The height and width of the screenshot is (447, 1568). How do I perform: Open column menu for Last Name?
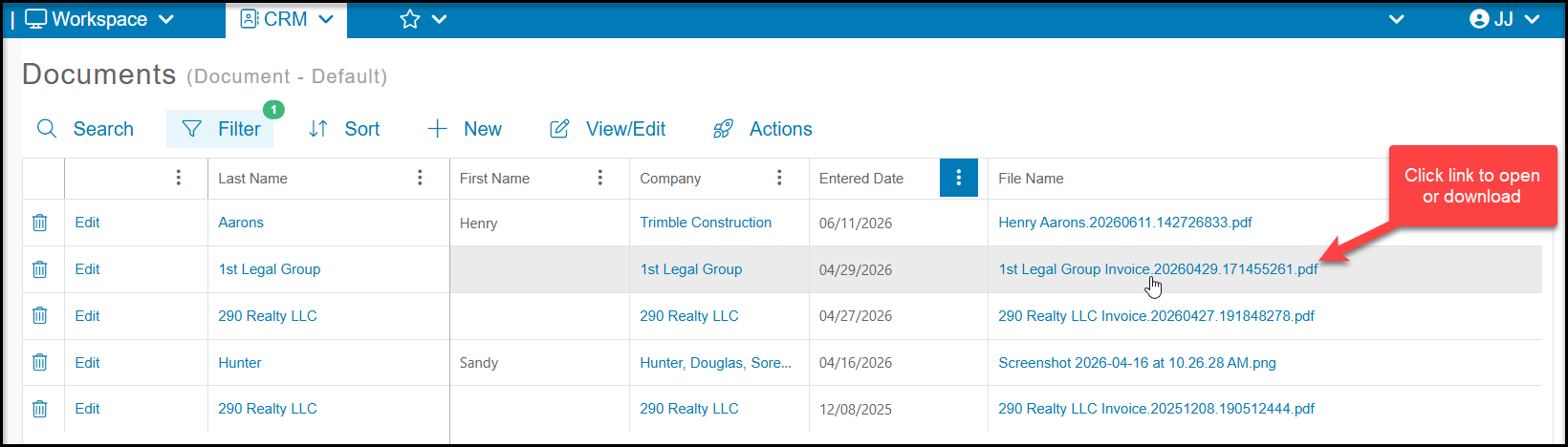(x=420, y=178)
